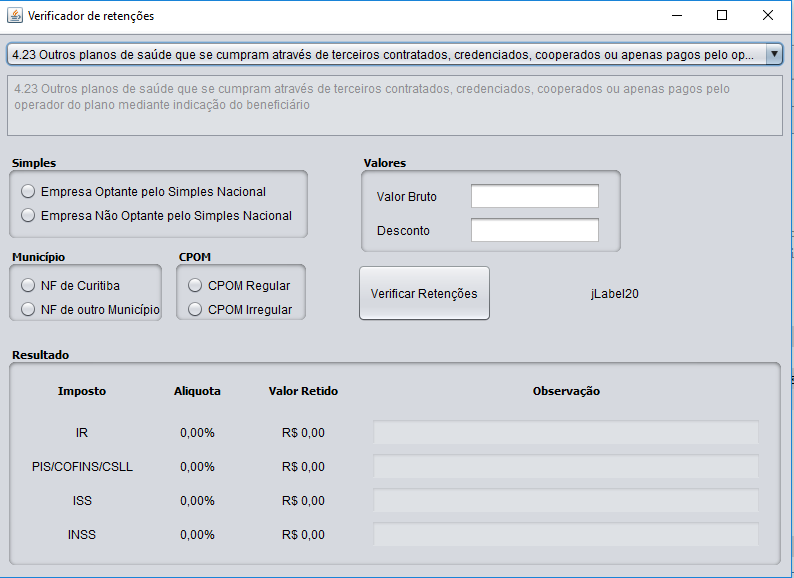The height and width of the screenshot is (578, 794).
Task: Click the service description text area
Action: (394, 105)
